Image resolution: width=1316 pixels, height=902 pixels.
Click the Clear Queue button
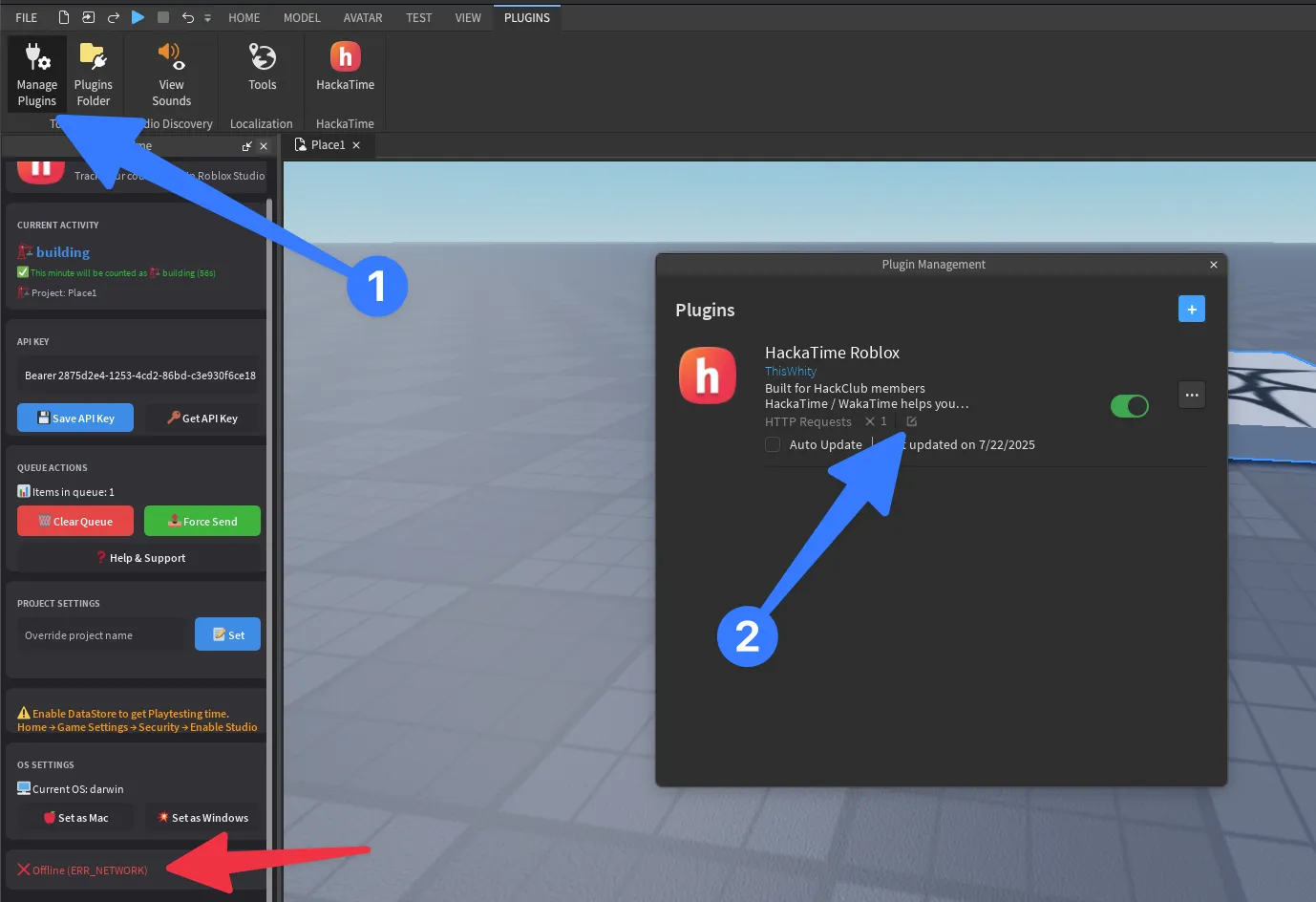tap(75, 521)
